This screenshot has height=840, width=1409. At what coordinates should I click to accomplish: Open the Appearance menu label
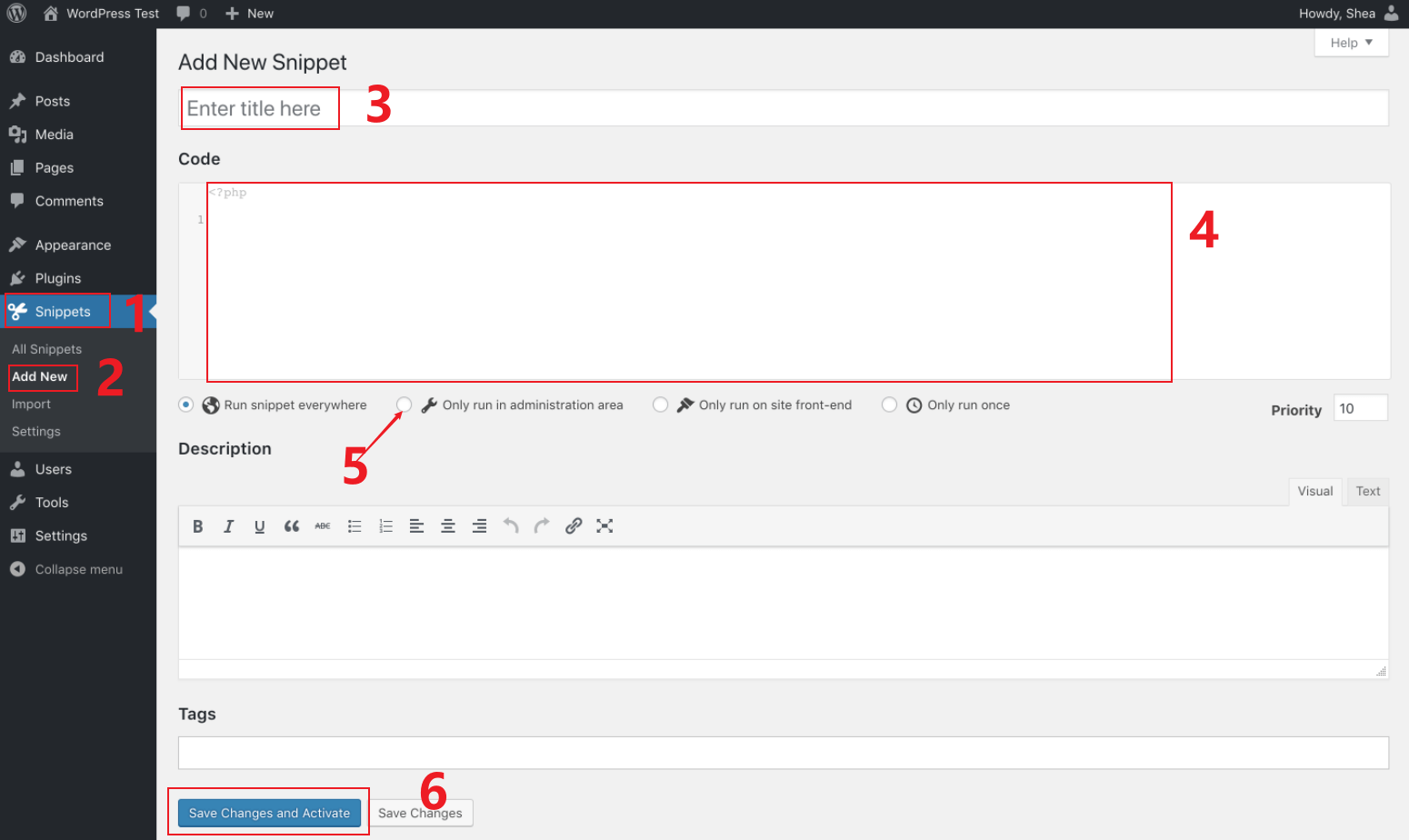tap(73, 245)
